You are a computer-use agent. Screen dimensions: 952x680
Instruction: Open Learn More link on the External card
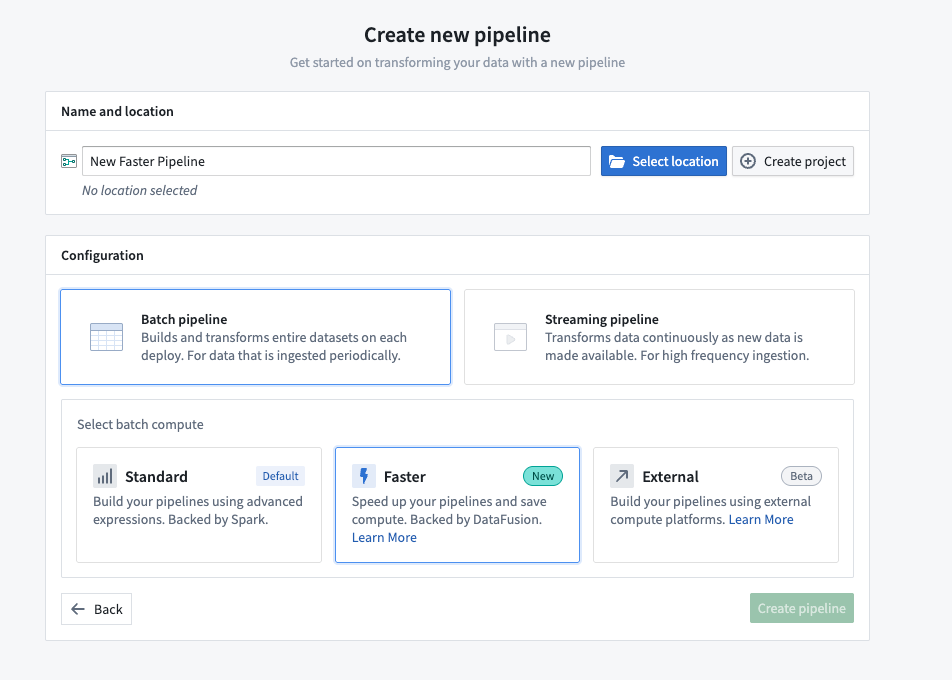click(761, 519)
